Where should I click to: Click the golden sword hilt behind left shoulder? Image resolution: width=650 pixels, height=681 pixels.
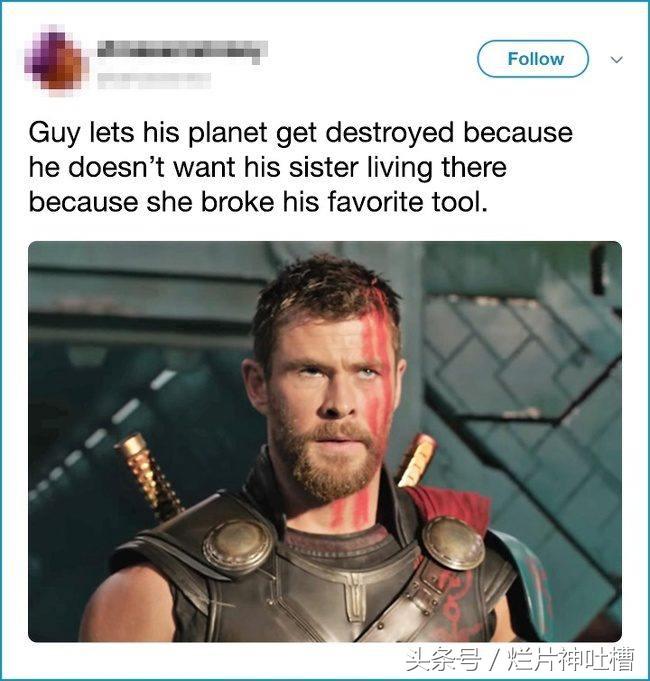(x=148, y=475)
